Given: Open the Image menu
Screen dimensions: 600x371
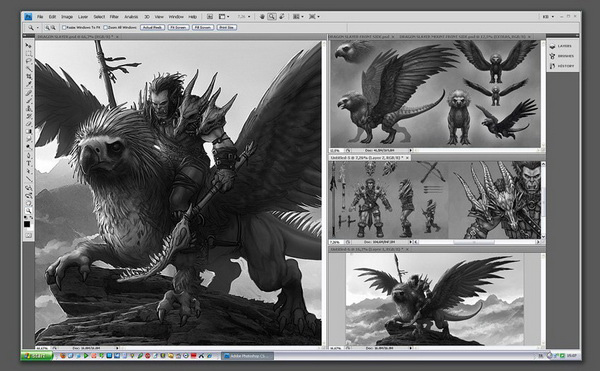Looking at the screenshot, I should 67,16.
